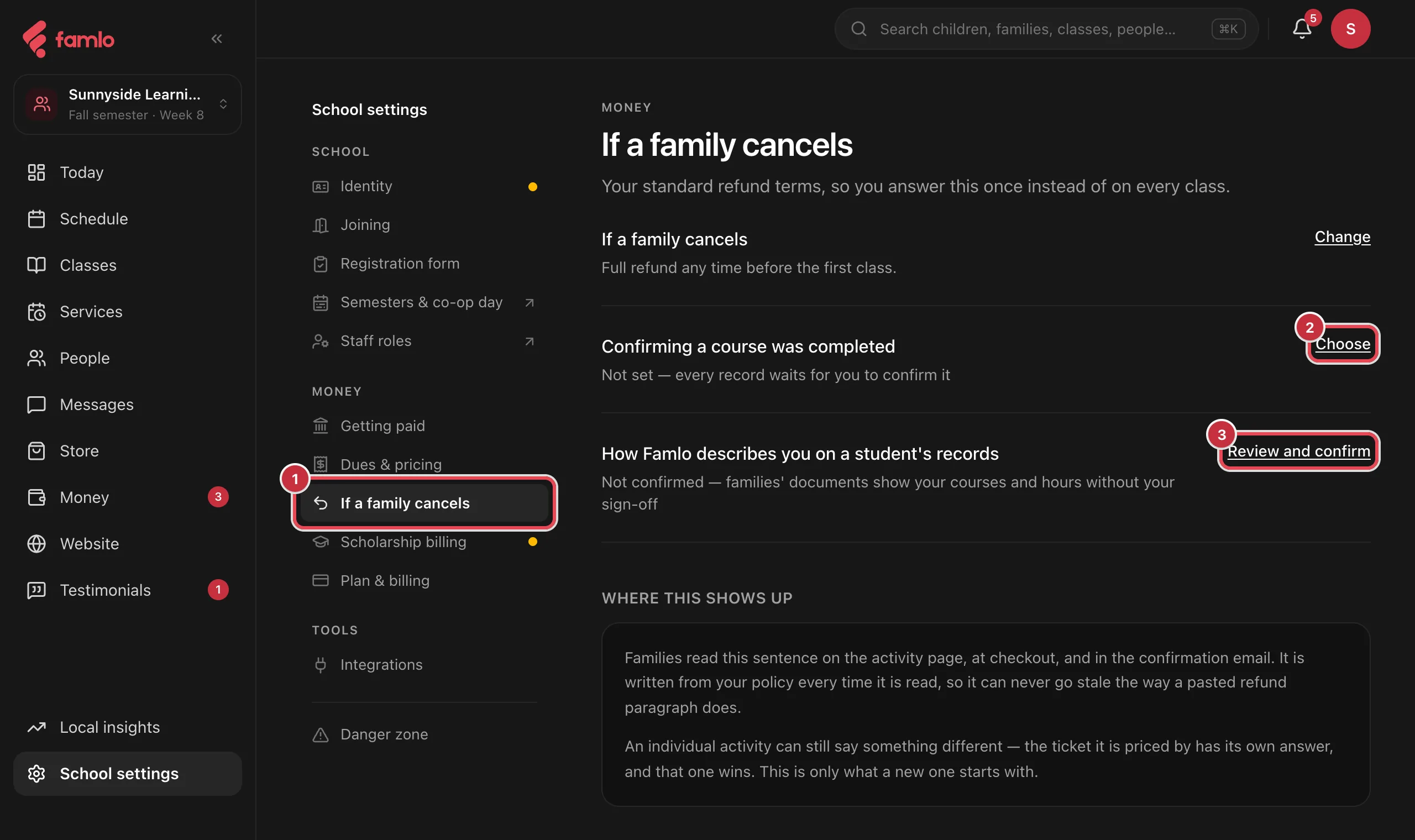Focus the search children, families field
Image resolution: width=1415 pixels, height=840 pixels.
tap(1046, 29)
